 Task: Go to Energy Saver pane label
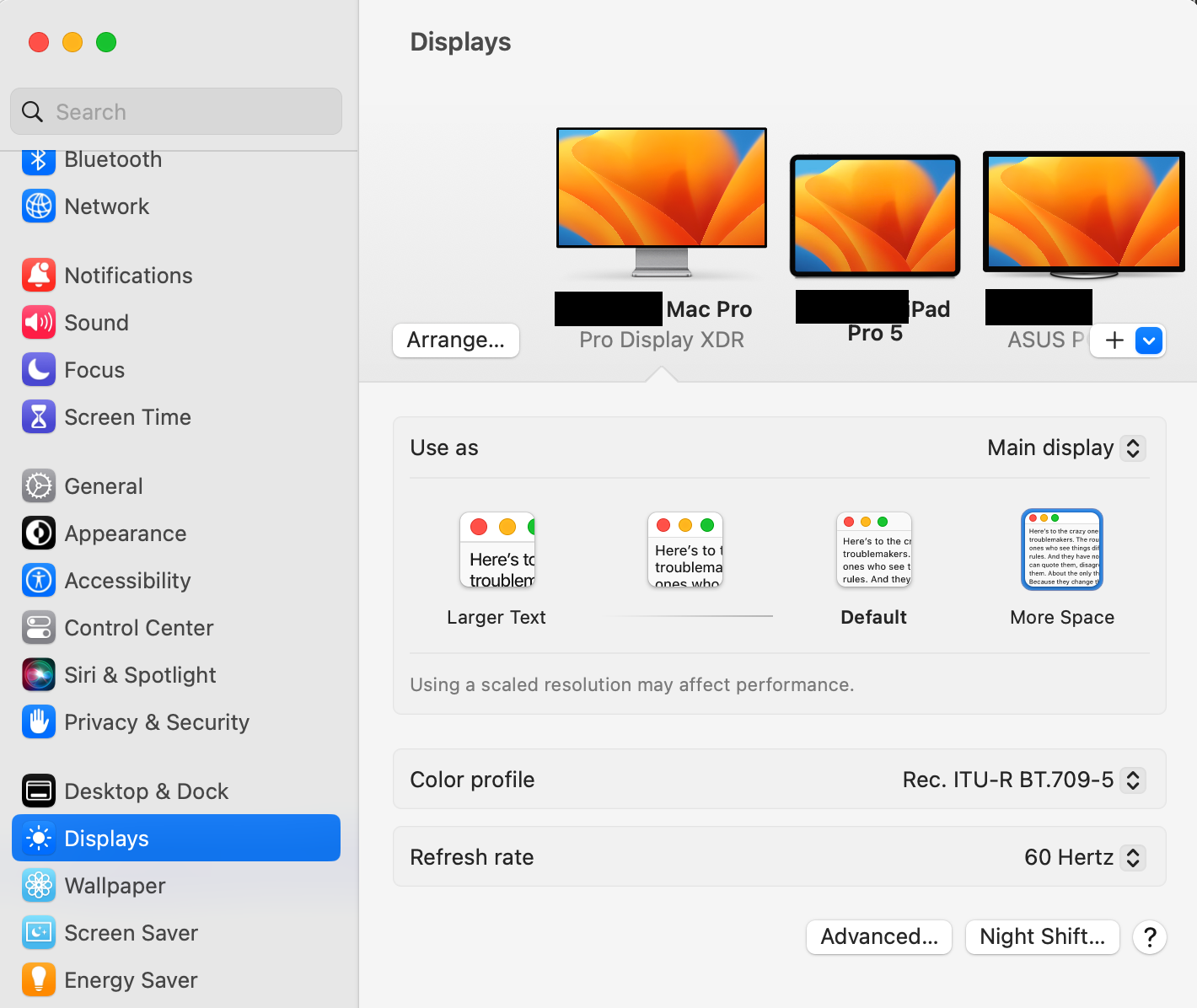131,980
